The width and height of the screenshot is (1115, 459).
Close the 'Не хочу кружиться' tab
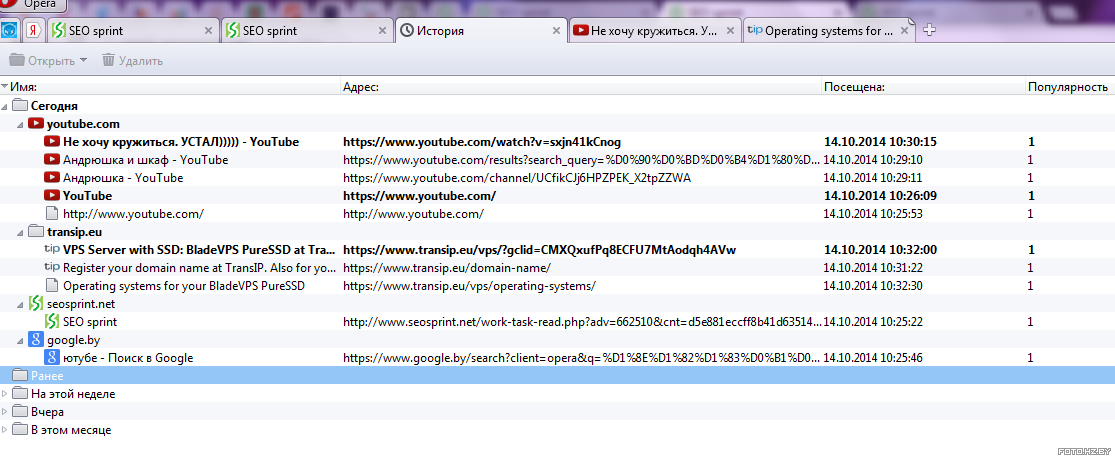730,31
